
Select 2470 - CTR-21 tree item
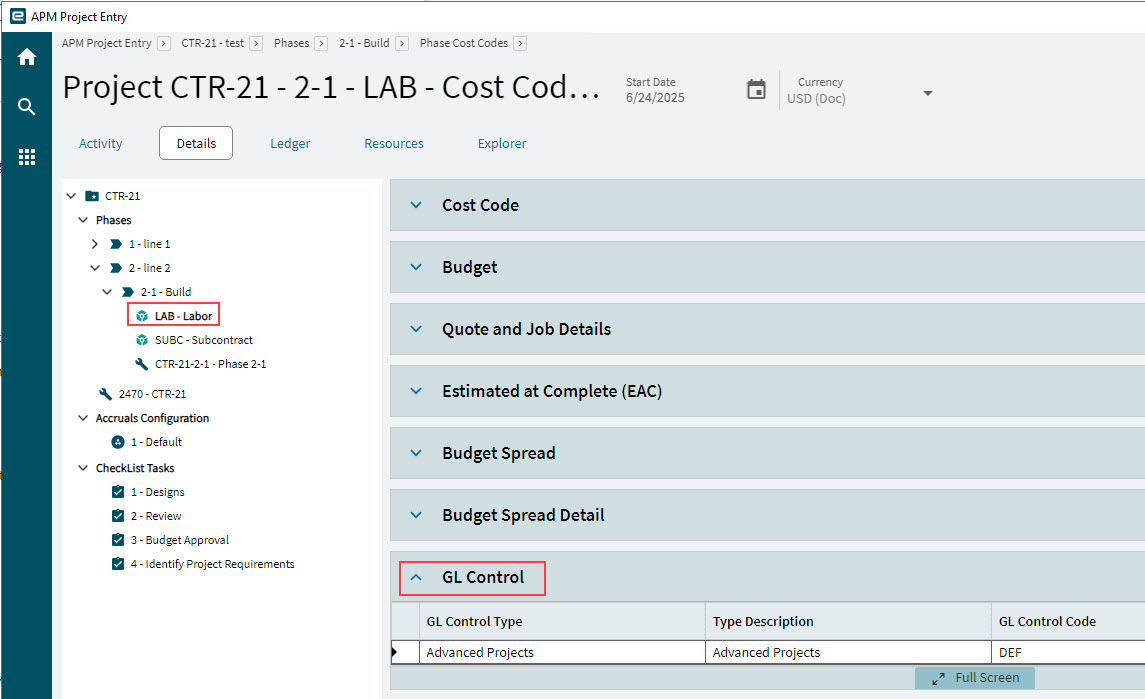click(153, 394)
